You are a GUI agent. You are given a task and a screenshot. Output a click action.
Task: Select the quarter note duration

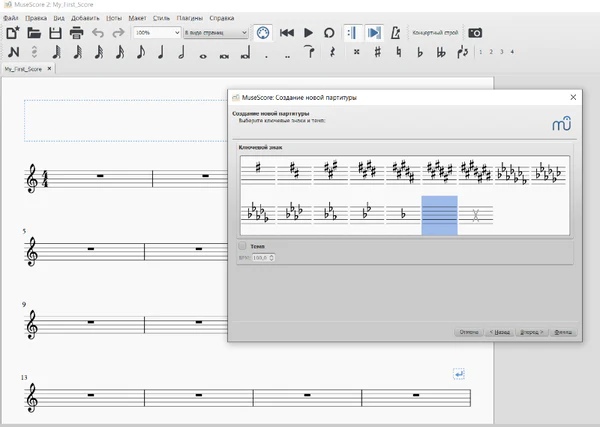coord(161,52)
